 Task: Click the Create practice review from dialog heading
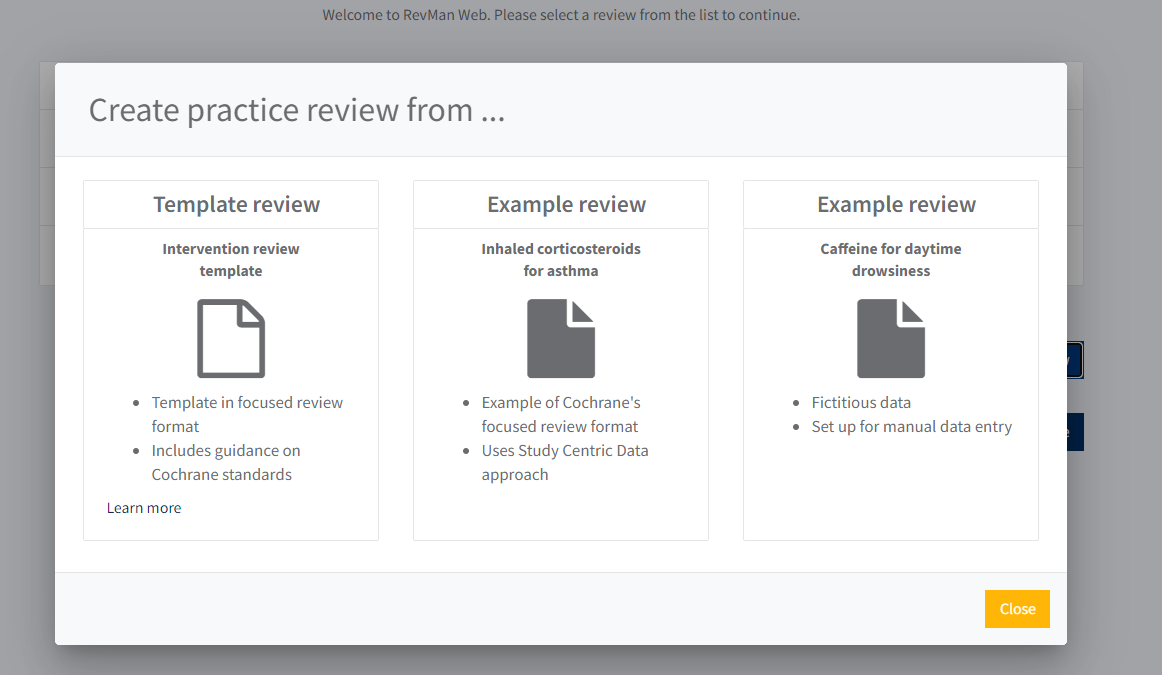click(x=297, y=110)
